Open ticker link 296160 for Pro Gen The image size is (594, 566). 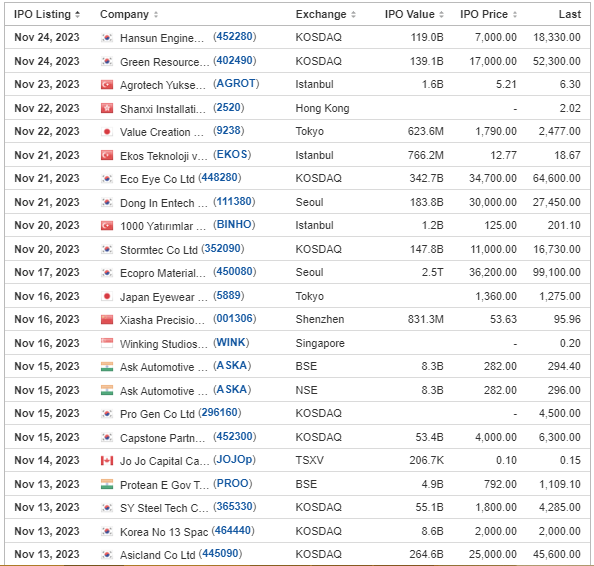tap(220, 412)
